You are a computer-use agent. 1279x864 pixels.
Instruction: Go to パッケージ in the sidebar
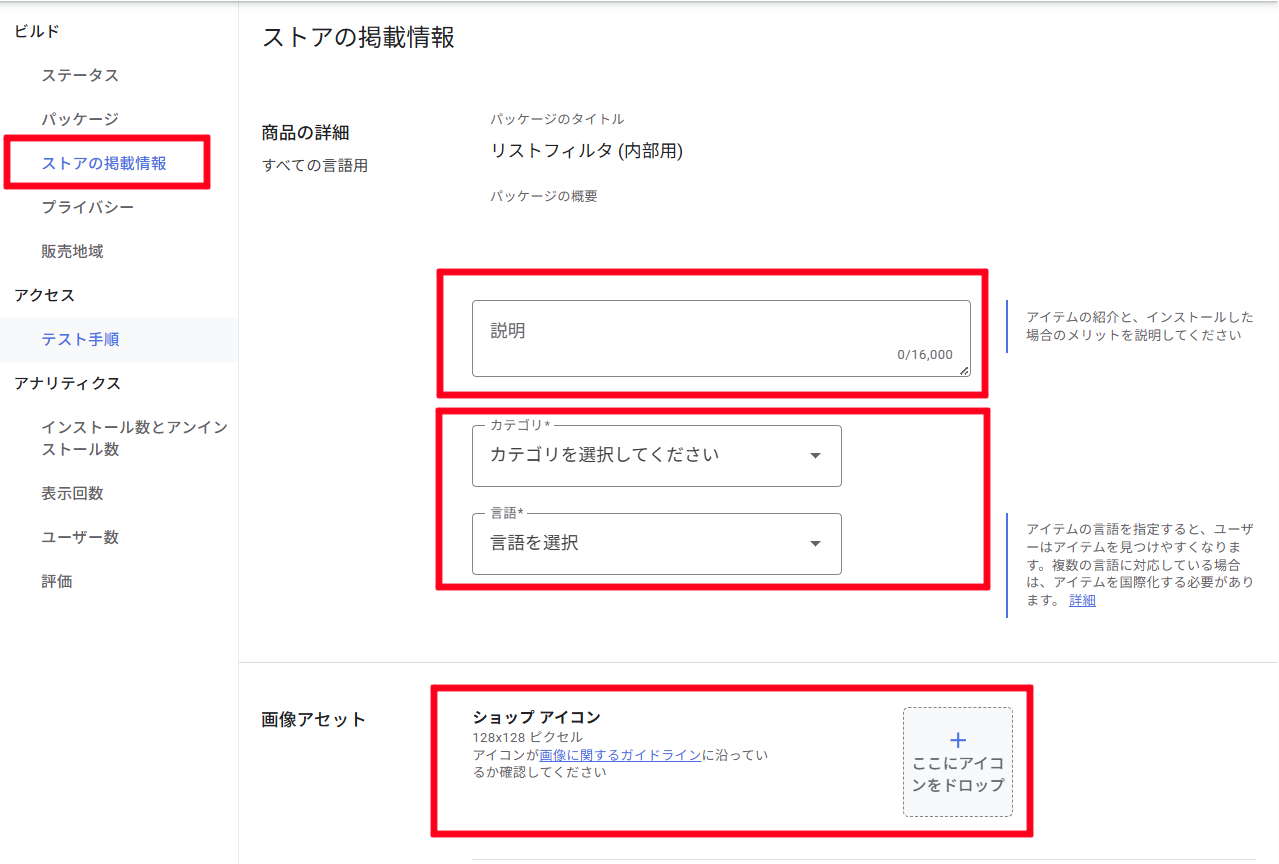[80, 119]
